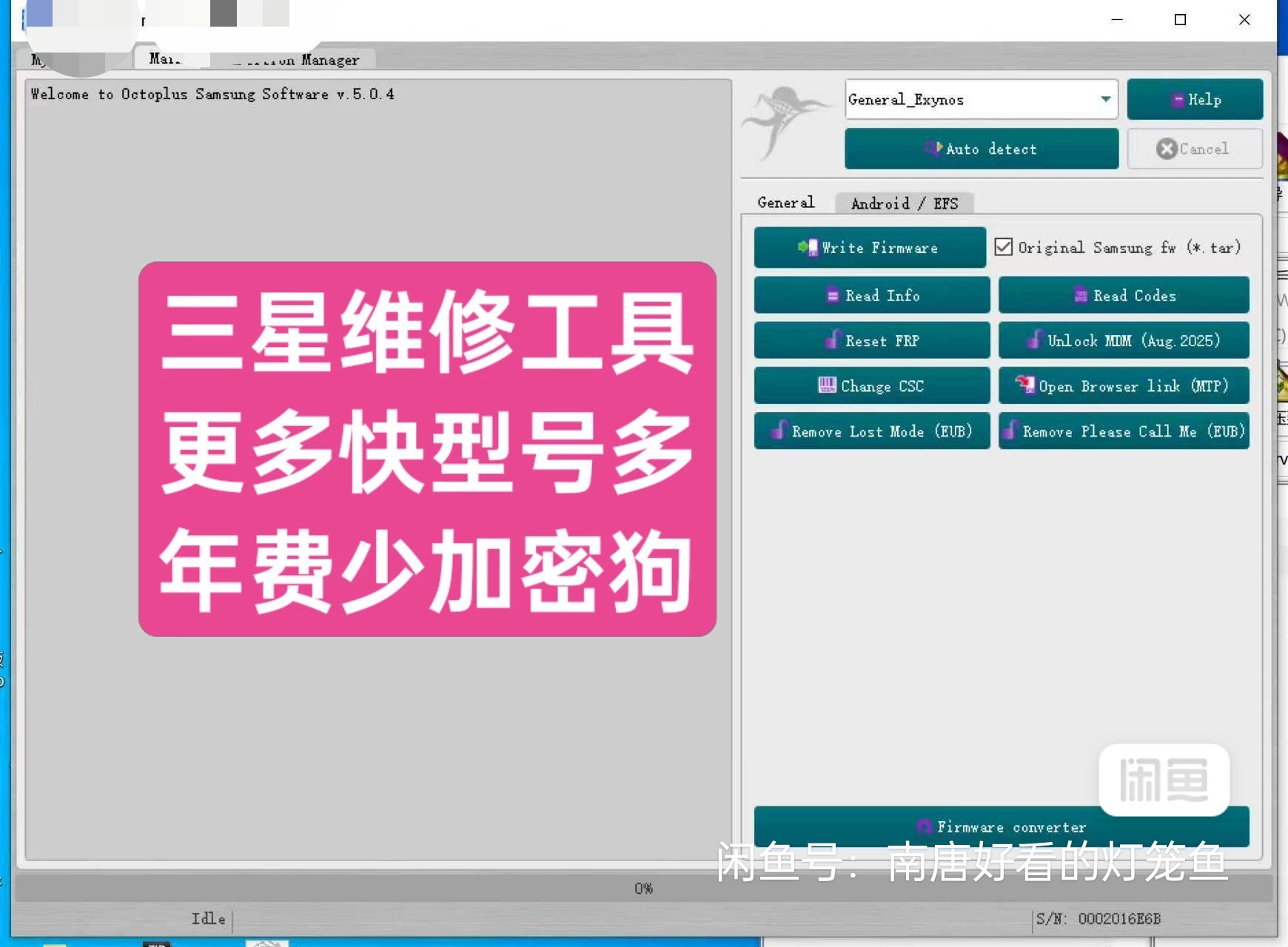Switch to the Android / EFS tab
The height and width of the screenshot is (947, 1288).
tap(905, 203)
